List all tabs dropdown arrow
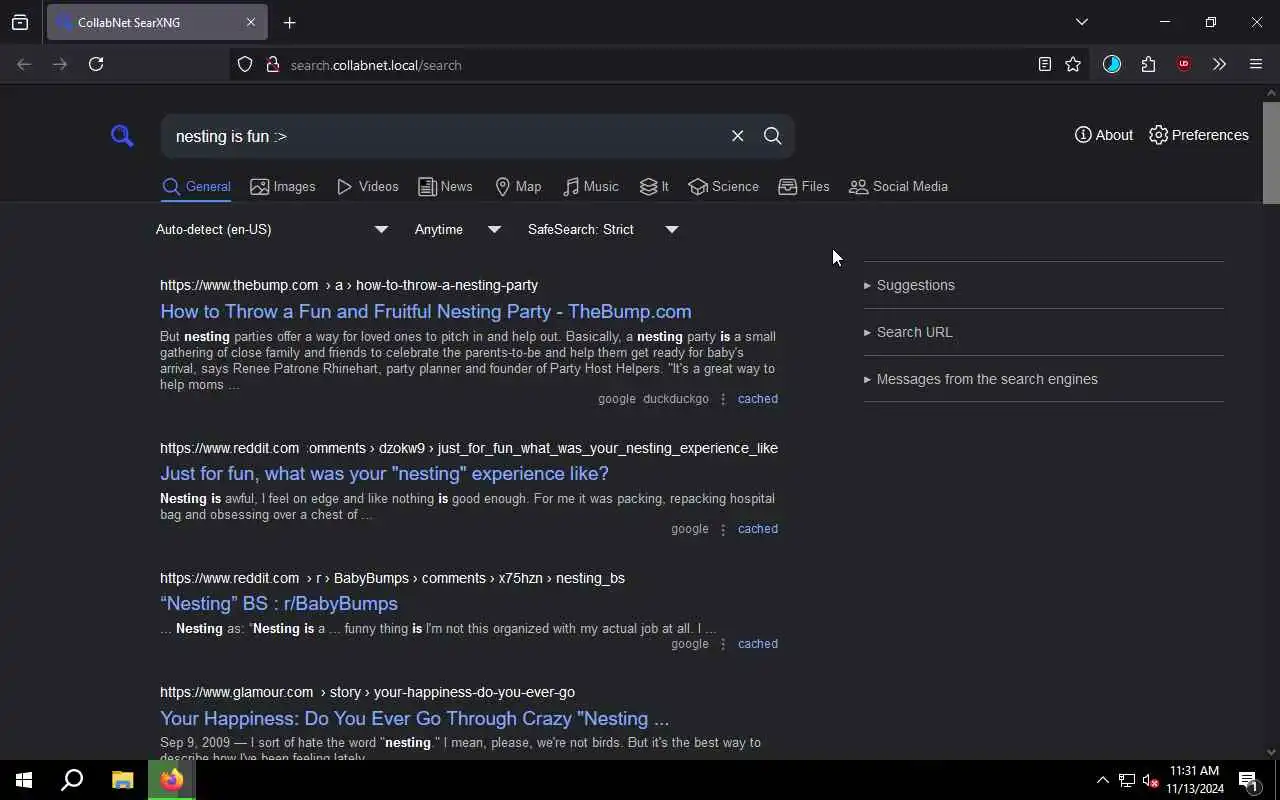This screenshot has height=800, width=1280. click(1081, 22)
